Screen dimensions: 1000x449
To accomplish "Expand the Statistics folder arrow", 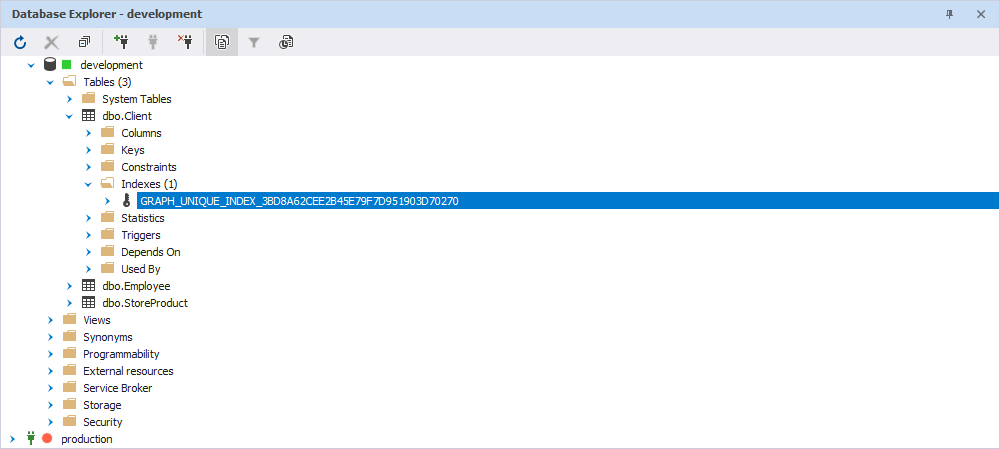I will point(89,217).
